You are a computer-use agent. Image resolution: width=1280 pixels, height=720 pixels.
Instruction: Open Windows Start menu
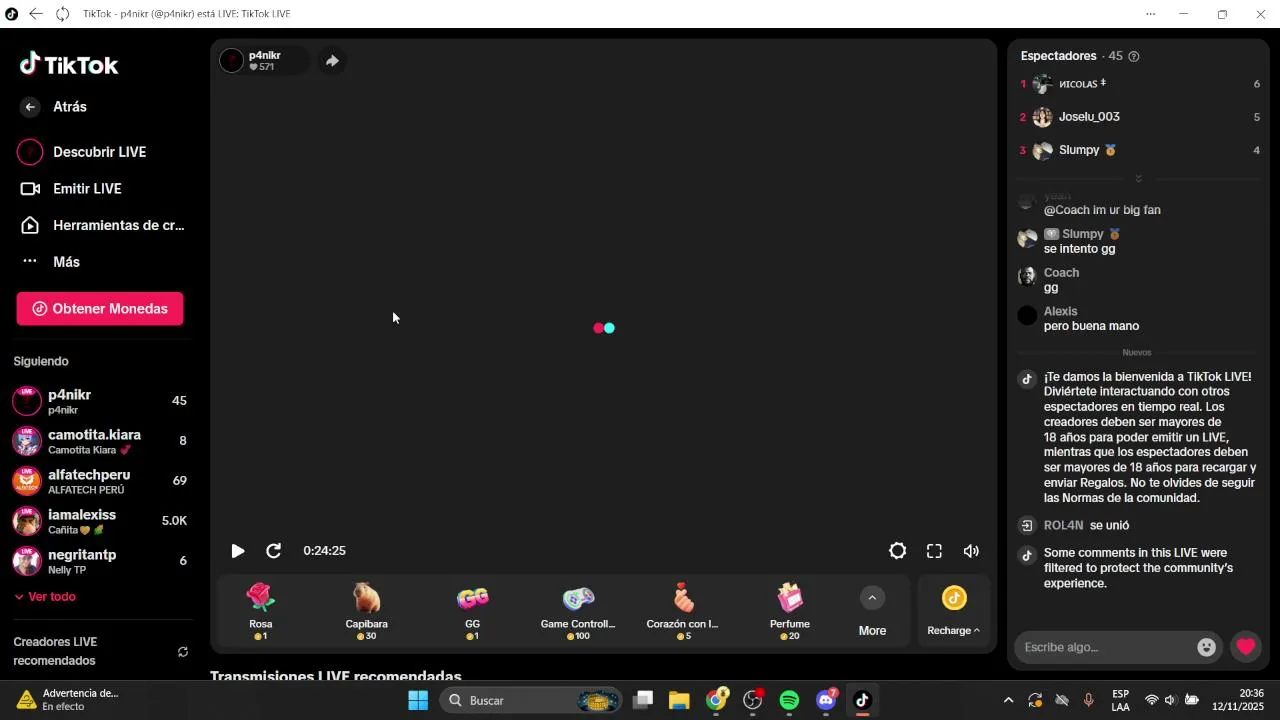418,700
